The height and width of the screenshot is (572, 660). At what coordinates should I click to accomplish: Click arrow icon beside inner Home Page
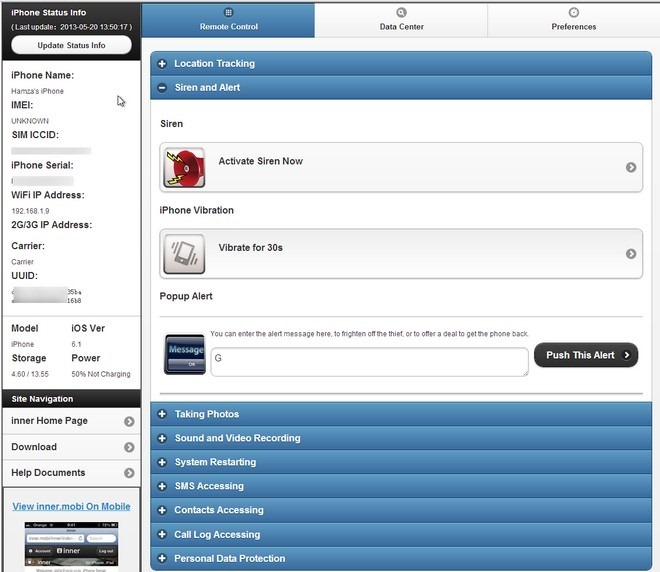click(x=129, y=421)
